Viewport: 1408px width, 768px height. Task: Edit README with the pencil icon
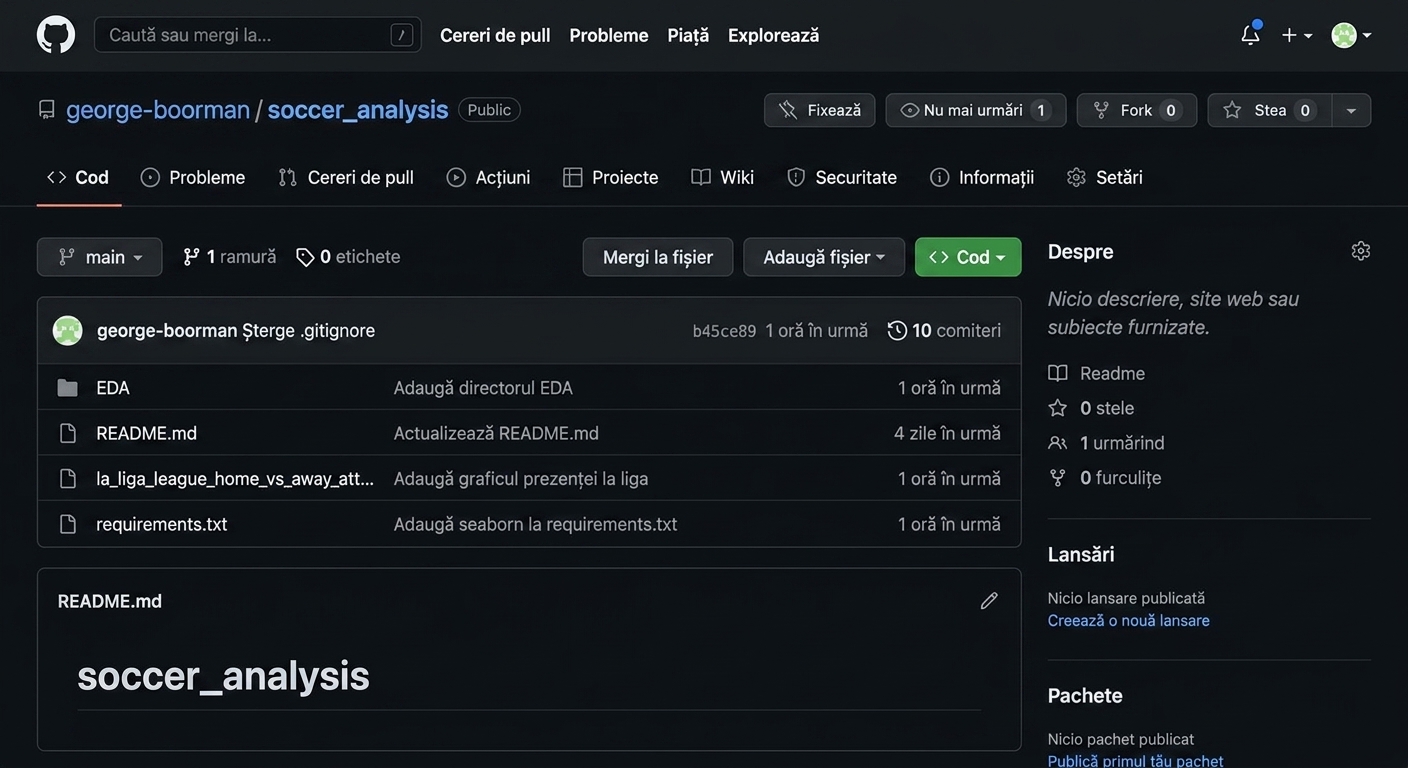[x=989, y=601]
